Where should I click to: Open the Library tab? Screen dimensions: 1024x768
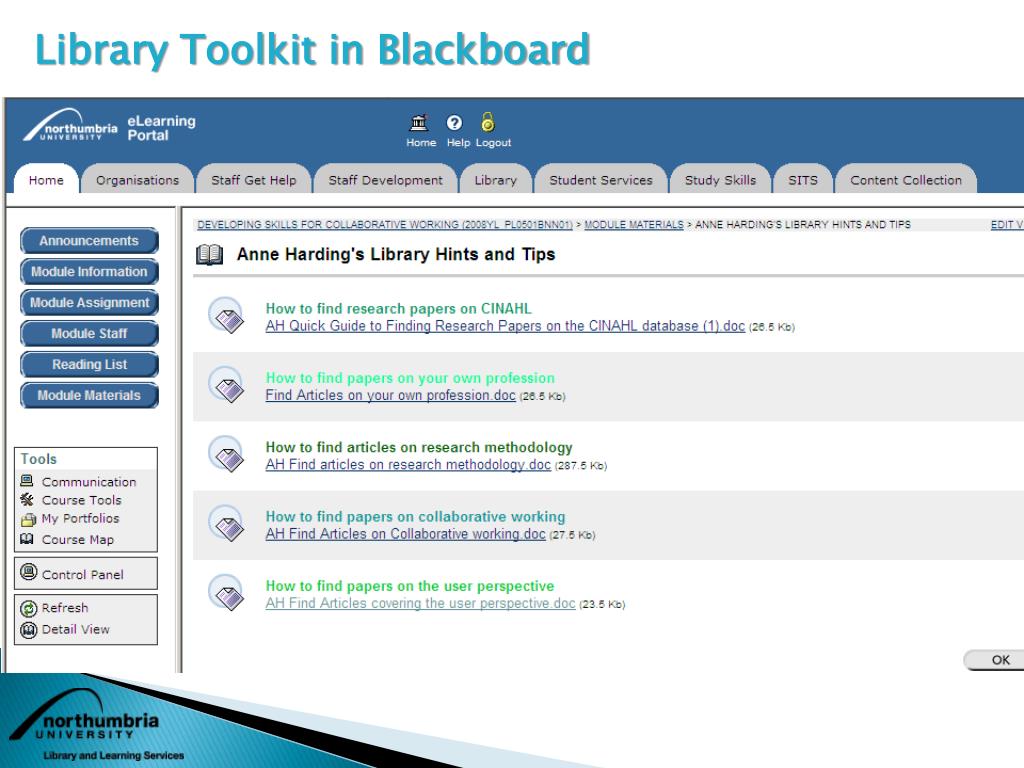495,180
